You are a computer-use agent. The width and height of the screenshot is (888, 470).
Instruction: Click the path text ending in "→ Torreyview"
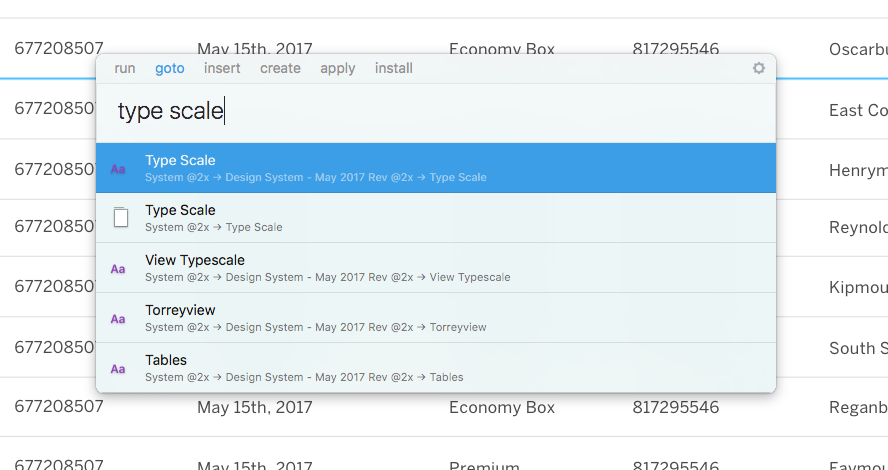pyautogui.click(x=315, y=327)
